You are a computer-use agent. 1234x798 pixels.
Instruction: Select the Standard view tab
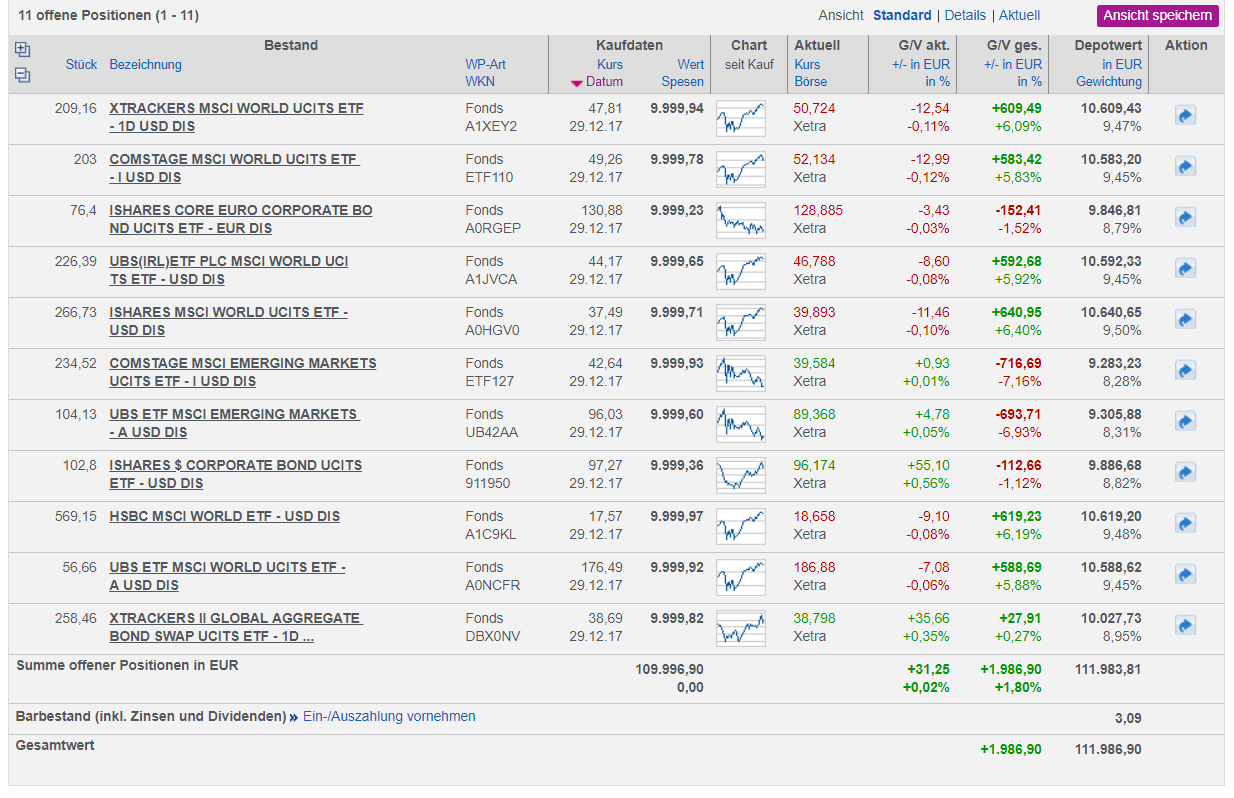[x=902, y=15]
